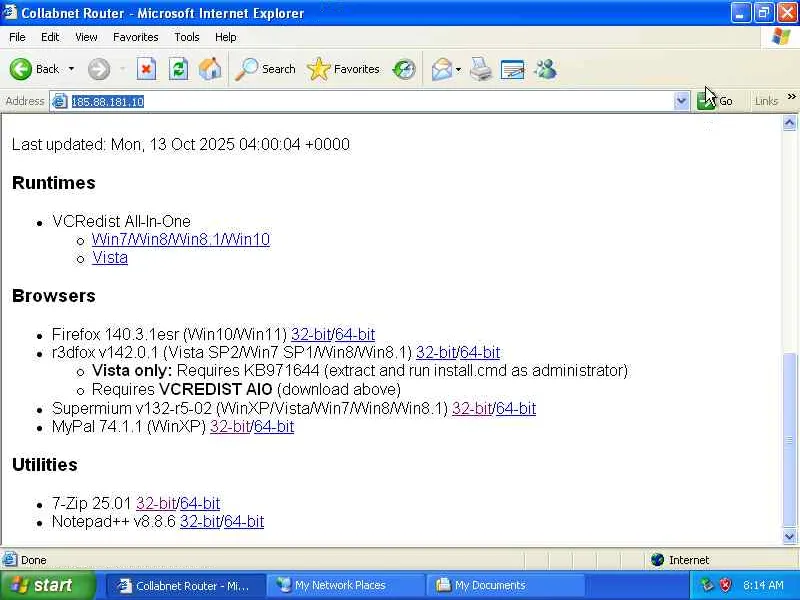
Task: Click the Internet Explorer title bar icon
Action: pos(10,12)
